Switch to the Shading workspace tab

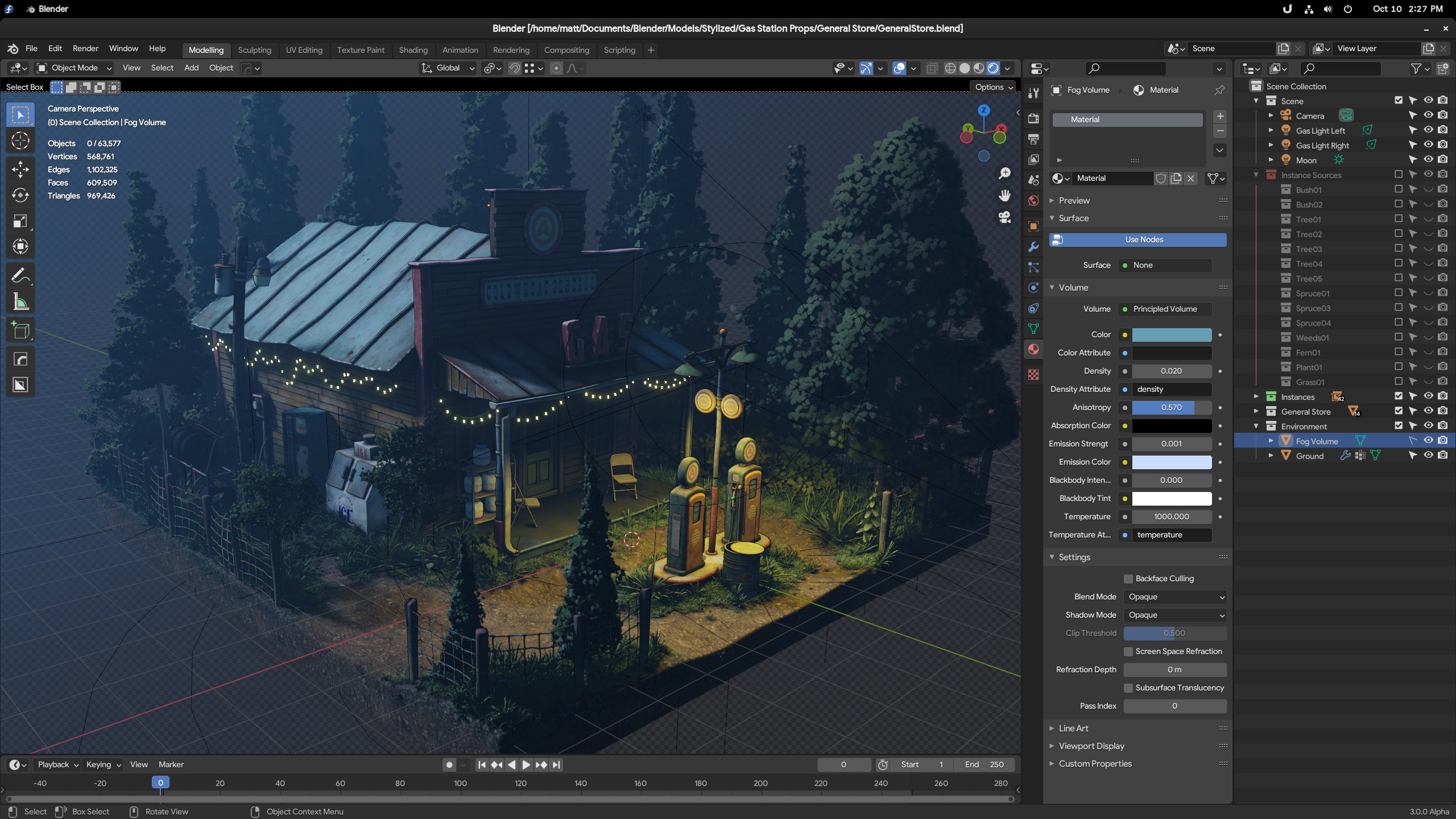point(413,50)
